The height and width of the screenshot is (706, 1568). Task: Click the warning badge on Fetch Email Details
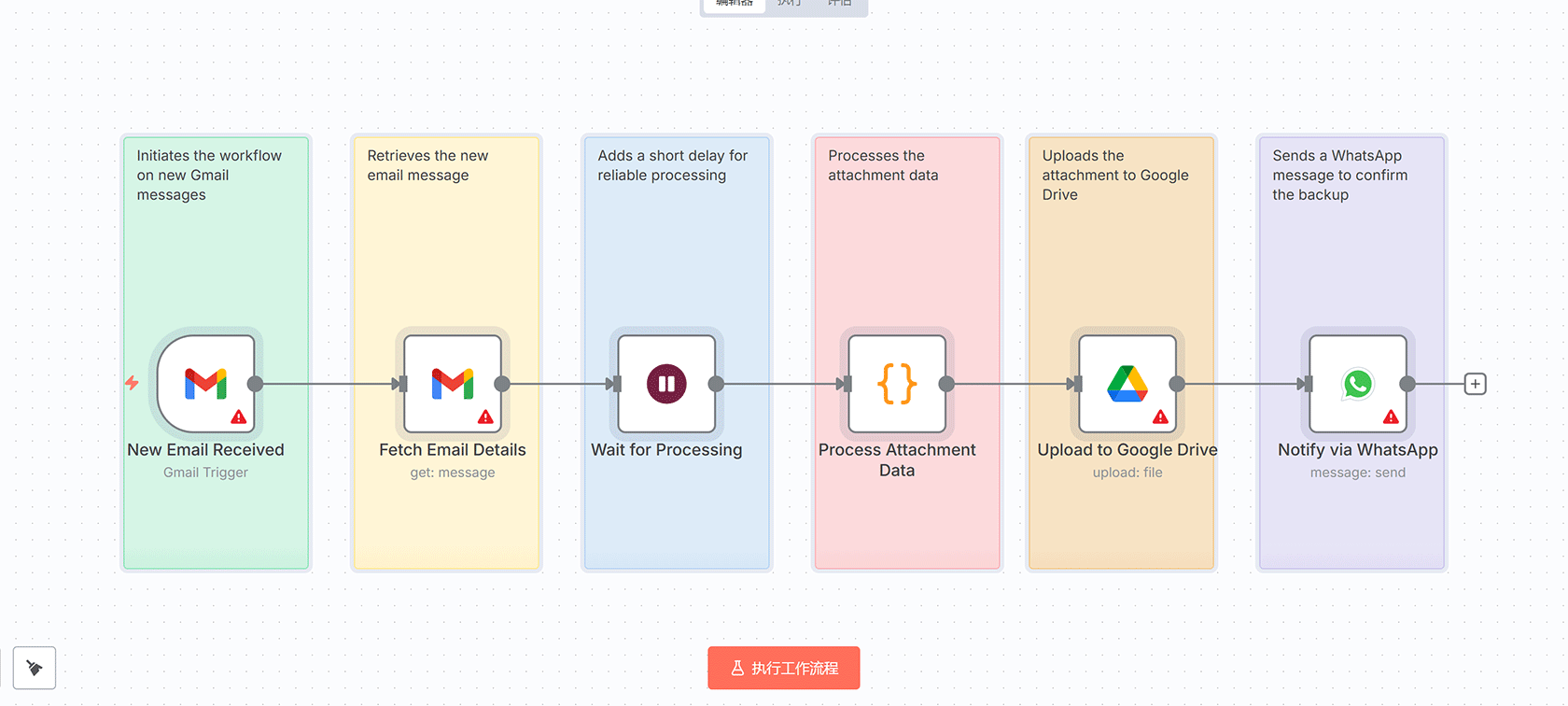(486, 417)
